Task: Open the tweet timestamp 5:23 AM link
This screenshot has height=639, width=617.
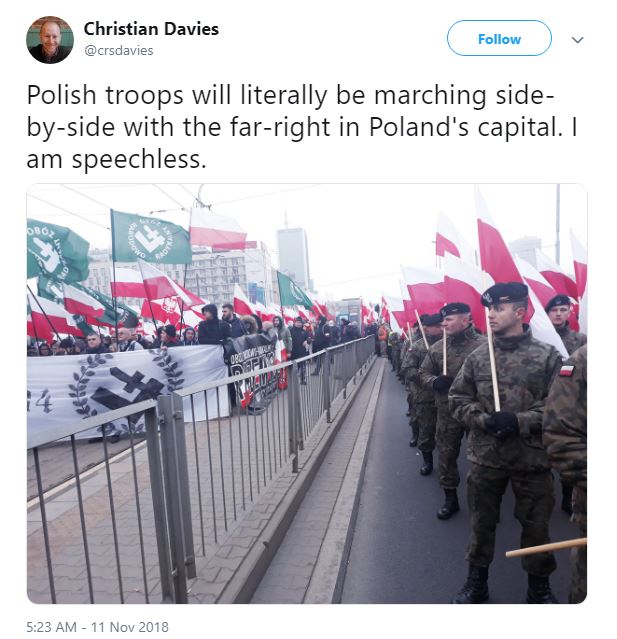Action: click(x=51, y=627)
